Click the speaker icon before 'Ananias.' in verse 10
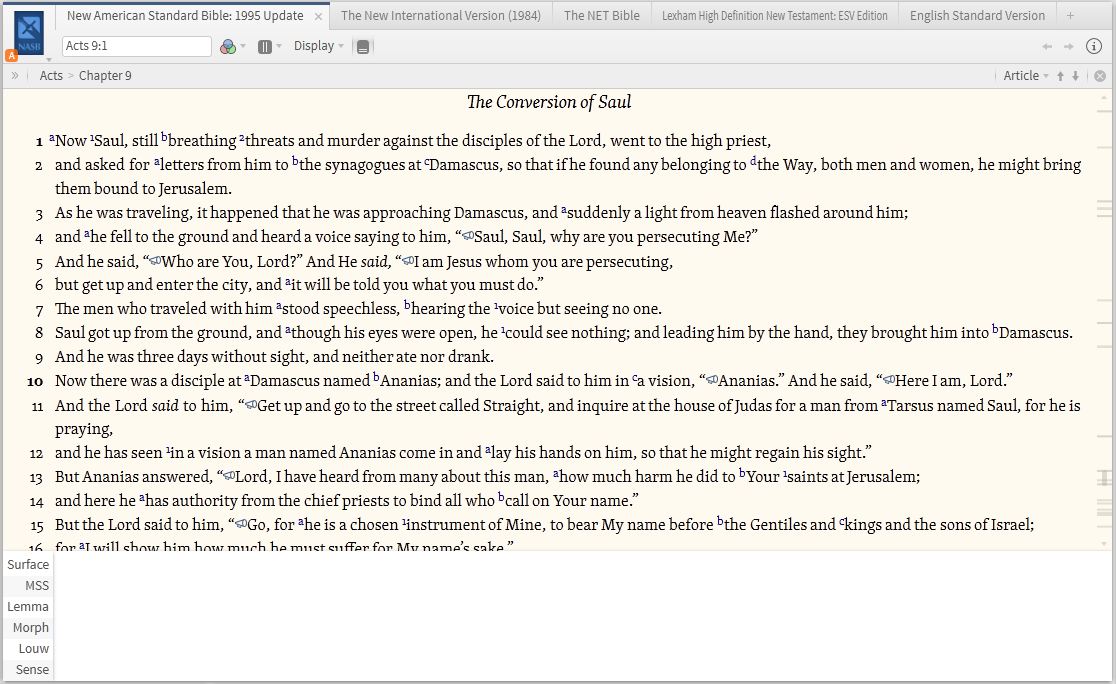 (x=711, y=381)
